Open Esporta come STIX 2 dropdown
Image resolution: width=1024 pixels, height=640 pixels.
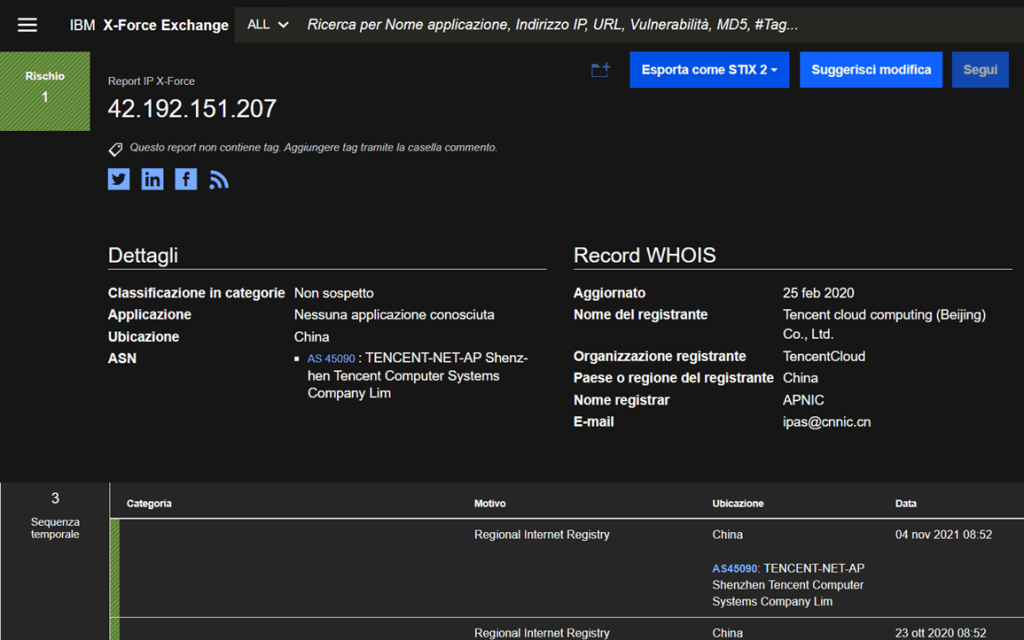709,70
